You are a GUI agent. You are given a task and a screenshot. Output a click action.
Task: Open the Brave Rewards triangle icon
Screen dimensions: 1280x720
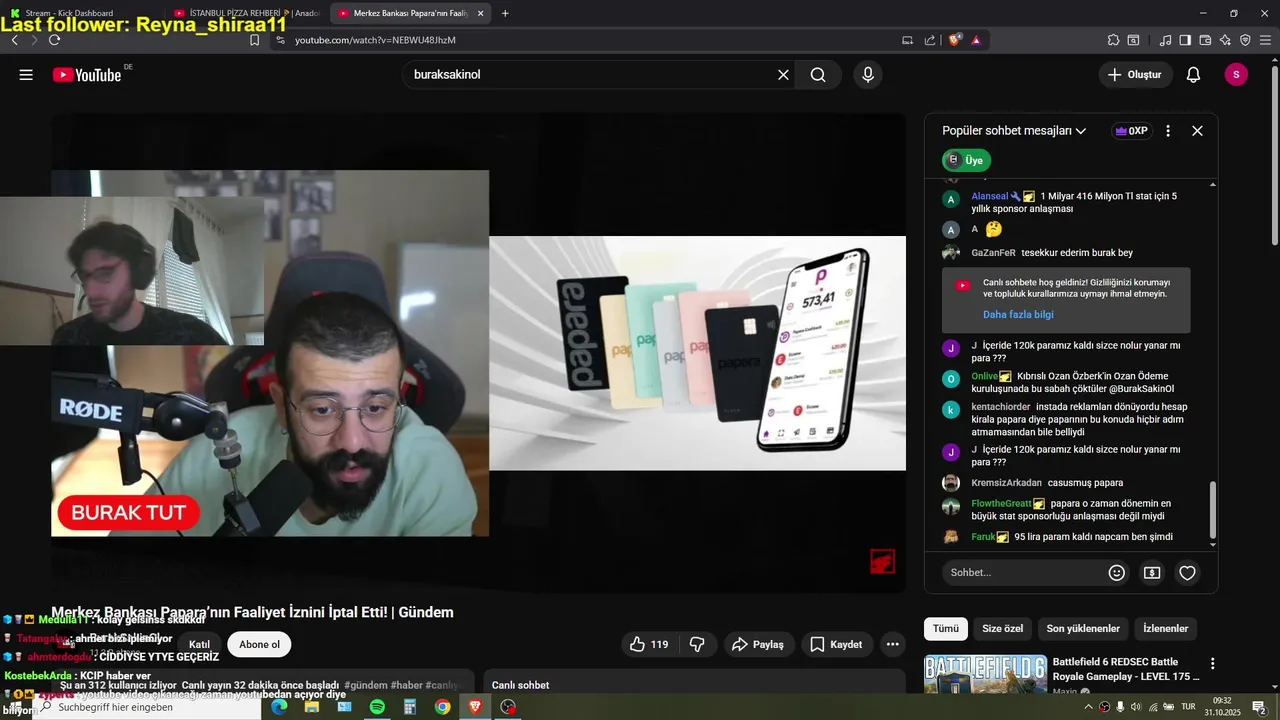click(976, 40)
